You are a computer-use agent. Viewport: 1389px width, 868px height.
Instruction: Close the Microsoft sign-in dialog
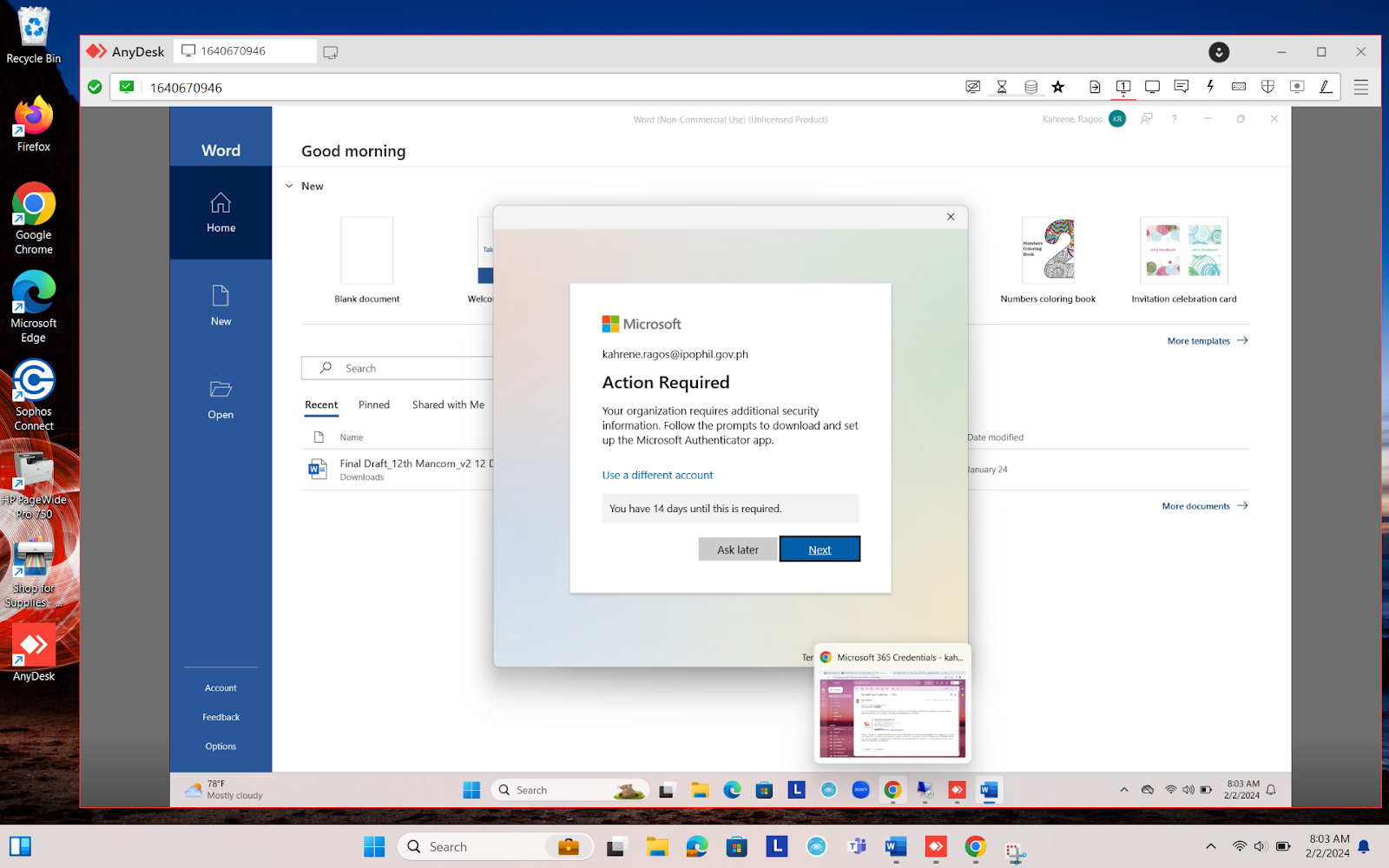(x=951, y=217)
